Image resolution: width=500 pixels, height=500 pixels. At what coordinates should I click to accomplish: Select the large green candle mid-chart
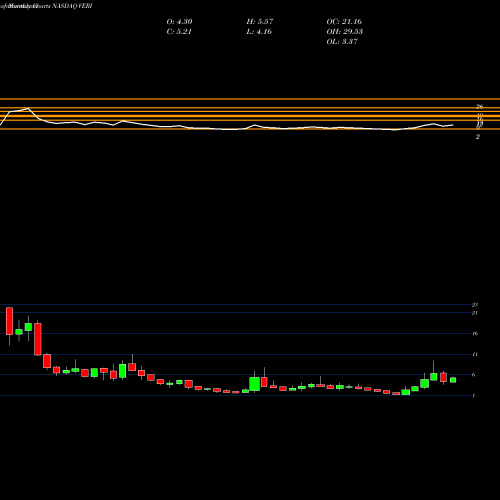255,384
